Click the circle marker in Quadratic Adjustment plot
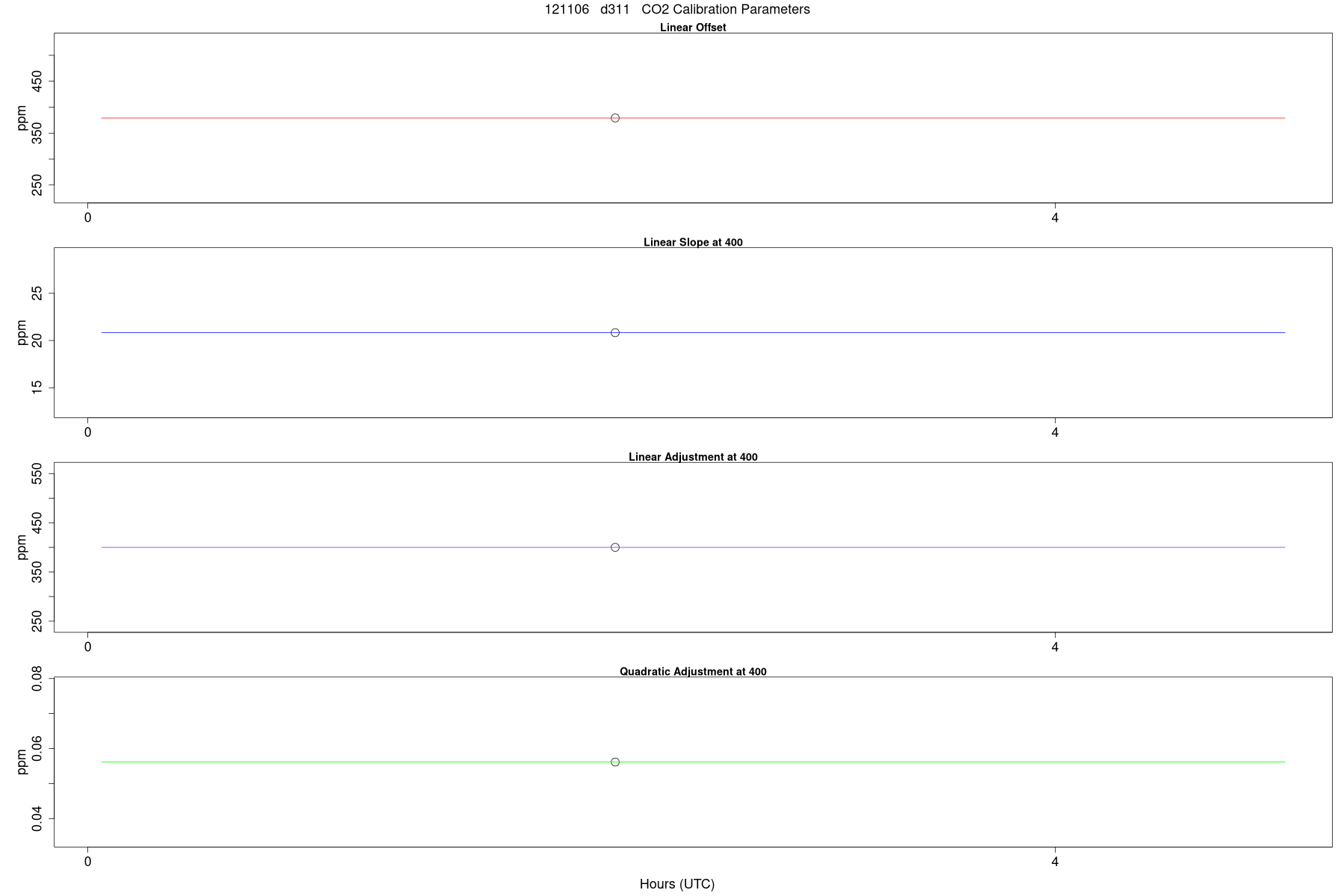This screenshot has width=1344, height=896. [x=615, y=762]
